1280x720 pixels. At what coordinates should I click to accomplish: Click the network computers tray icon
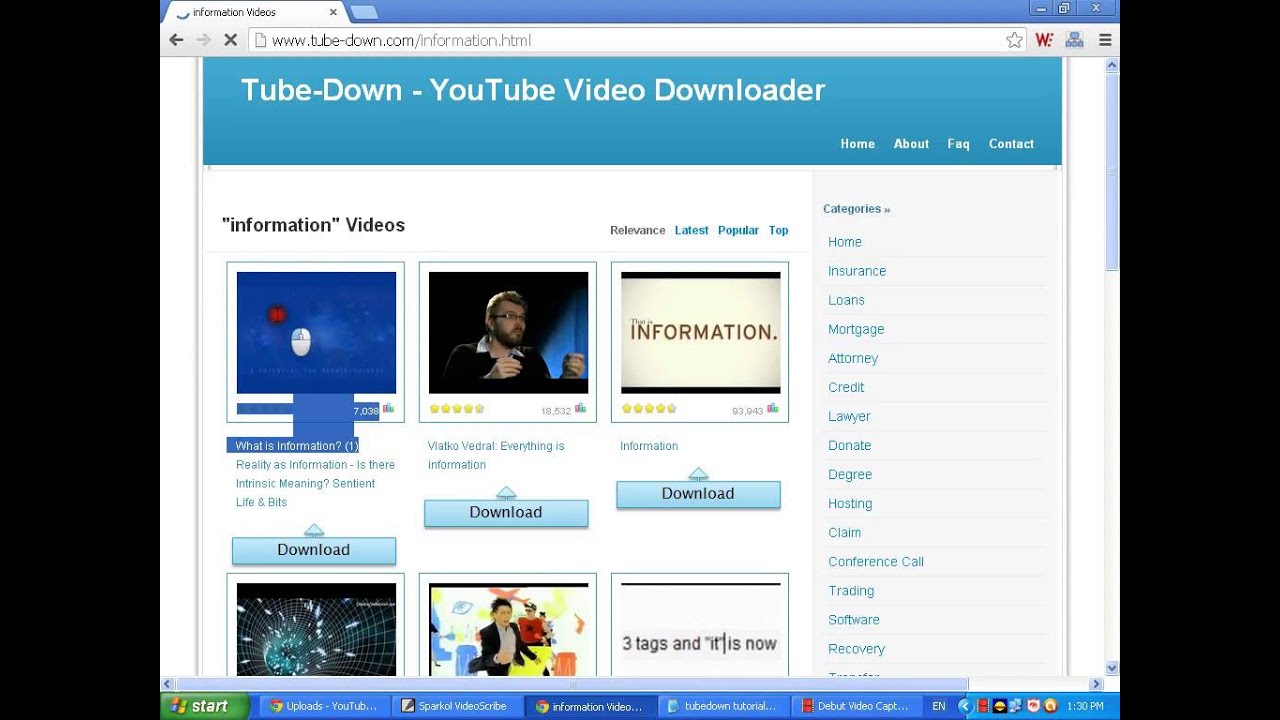1016,706
